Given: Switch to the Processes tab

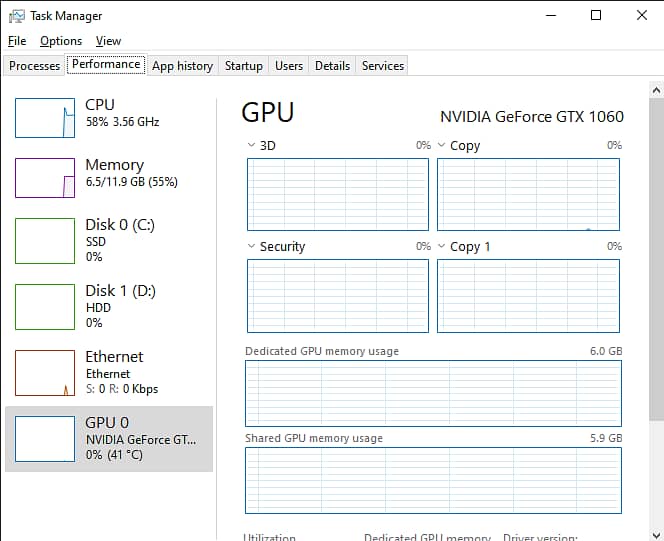Looking at the screenshot, I should [x=34, y=66].
